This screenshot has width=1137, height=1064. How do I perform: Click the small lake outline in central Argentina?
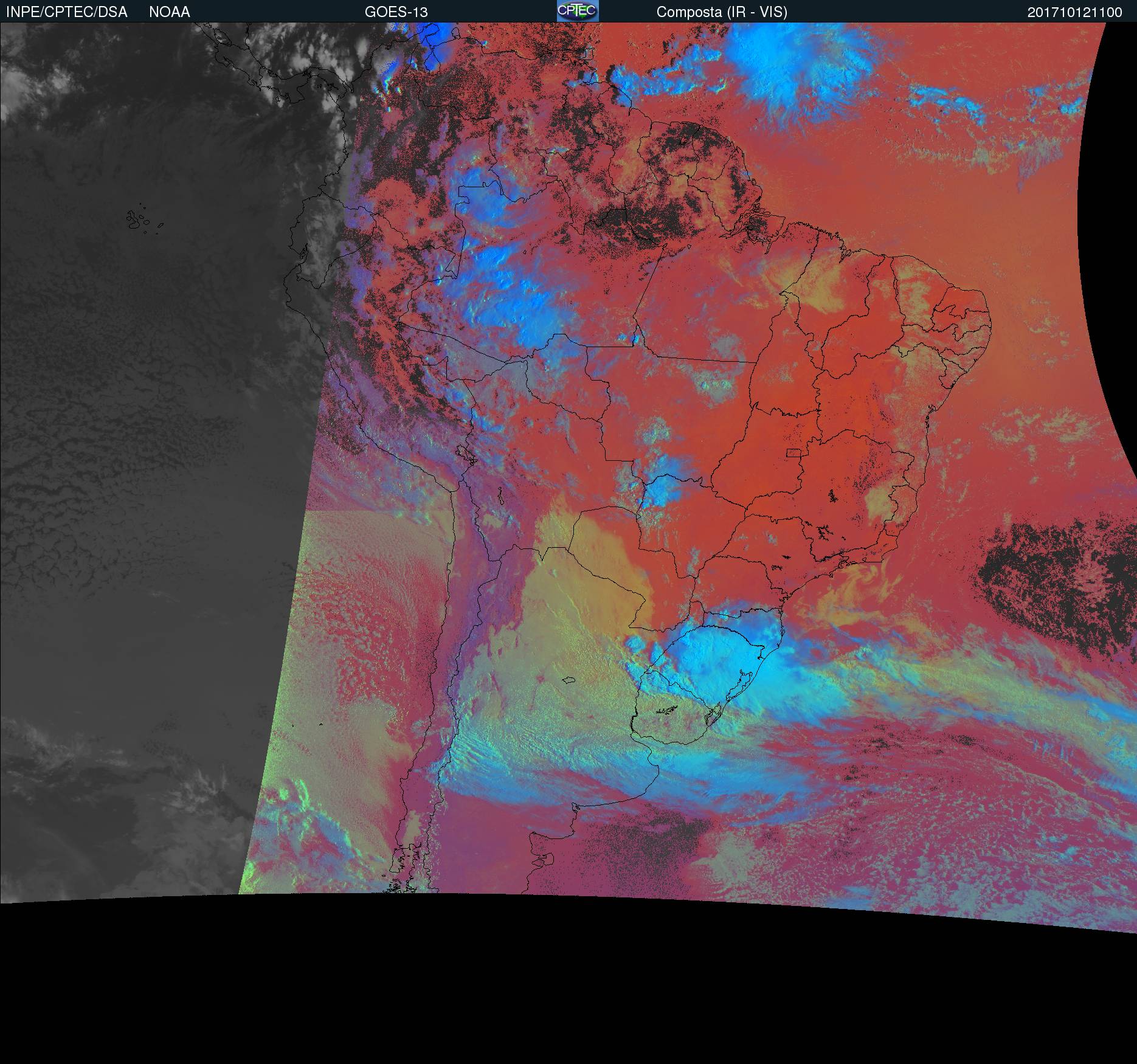coord(569,680)
